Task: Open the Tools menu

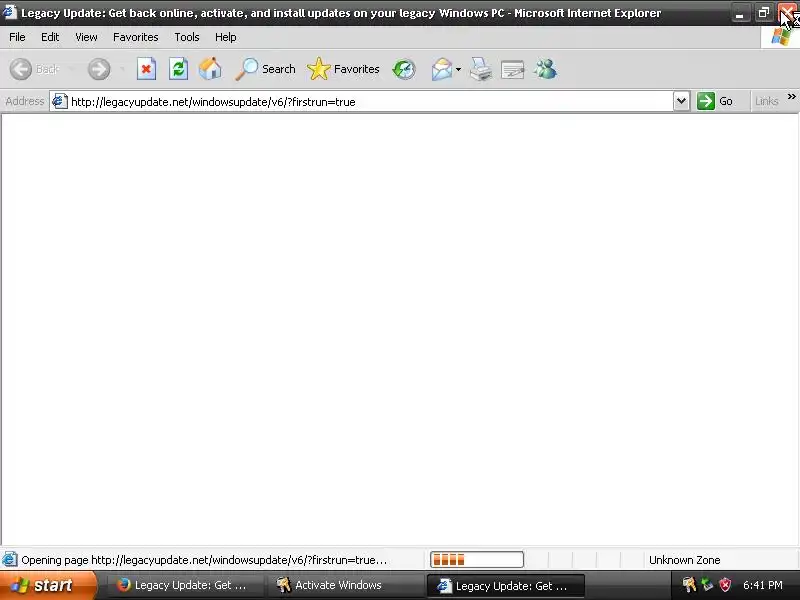Action: point(187,37)
